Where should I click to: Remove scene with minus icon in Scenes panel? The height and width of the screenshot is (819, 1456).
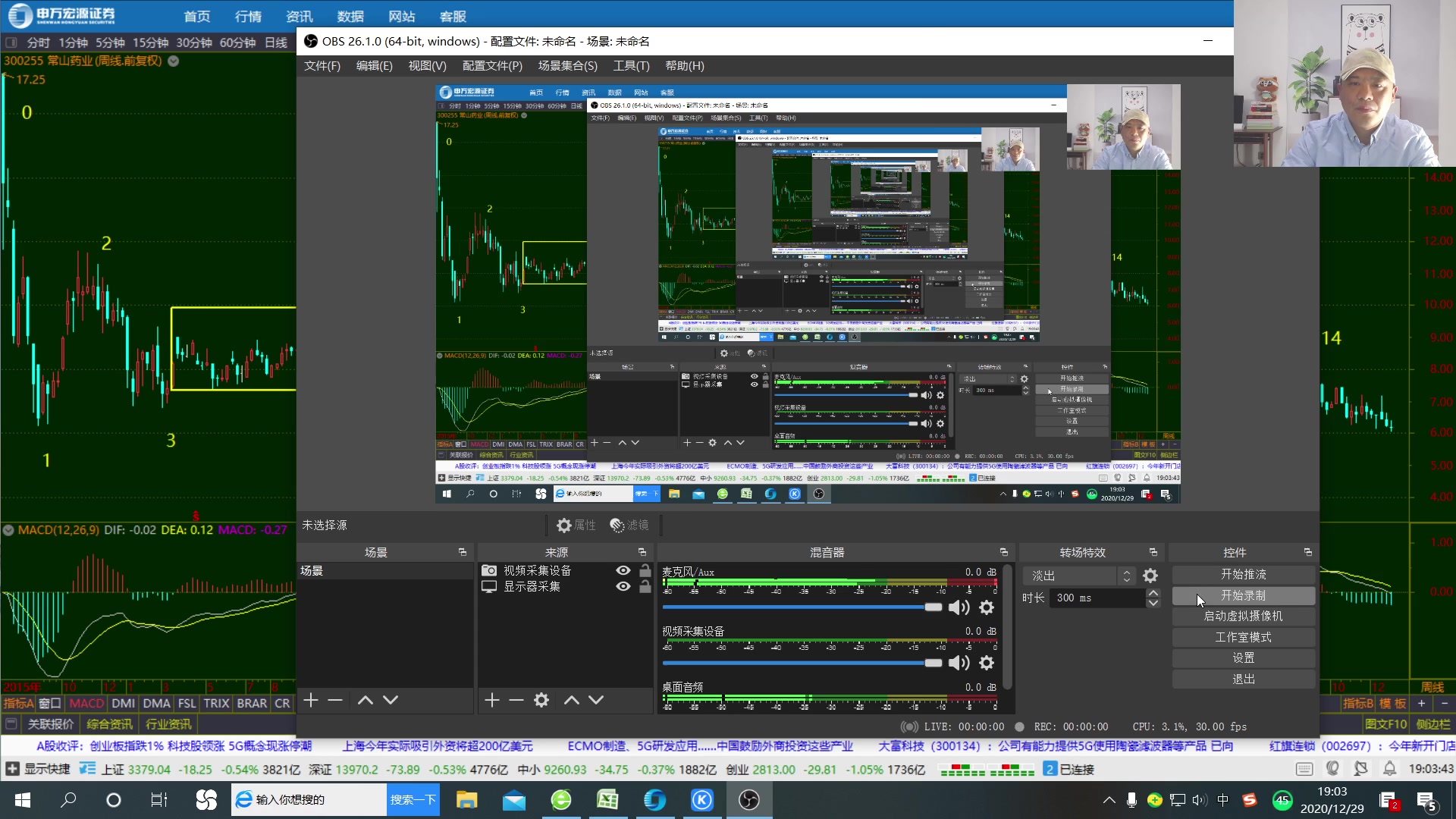click(335, 700)
